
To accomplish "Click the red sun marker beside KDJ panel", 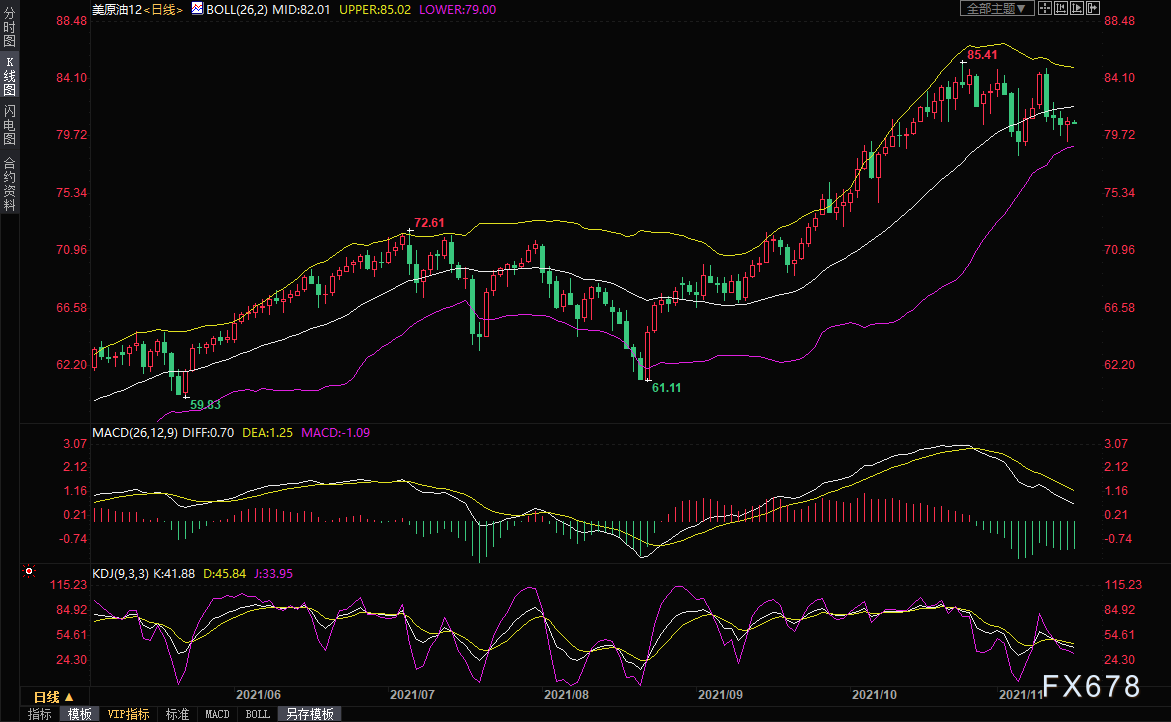I will click(29, 571).
